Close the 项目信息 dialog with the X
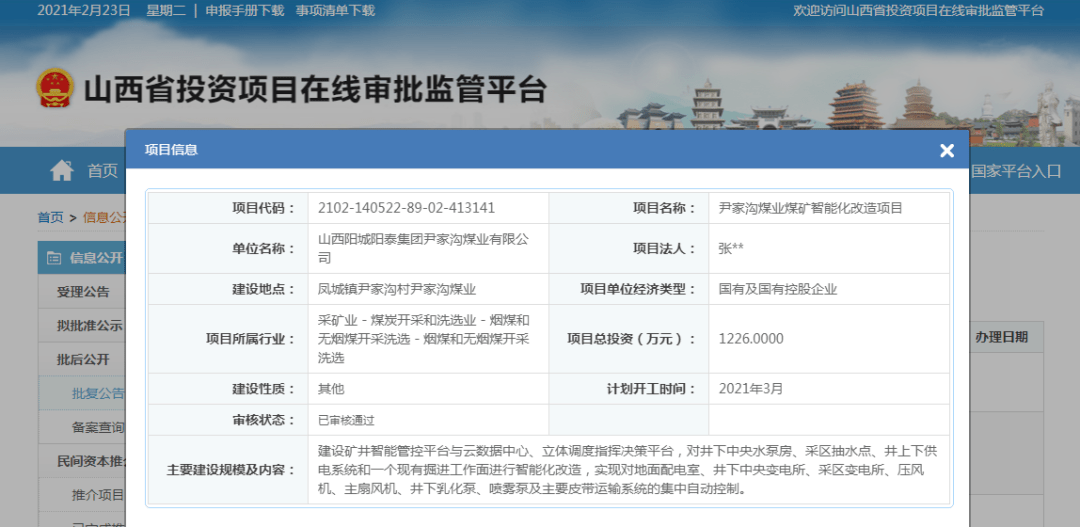This screenshot has width=1080, height=527. (946, 151)
